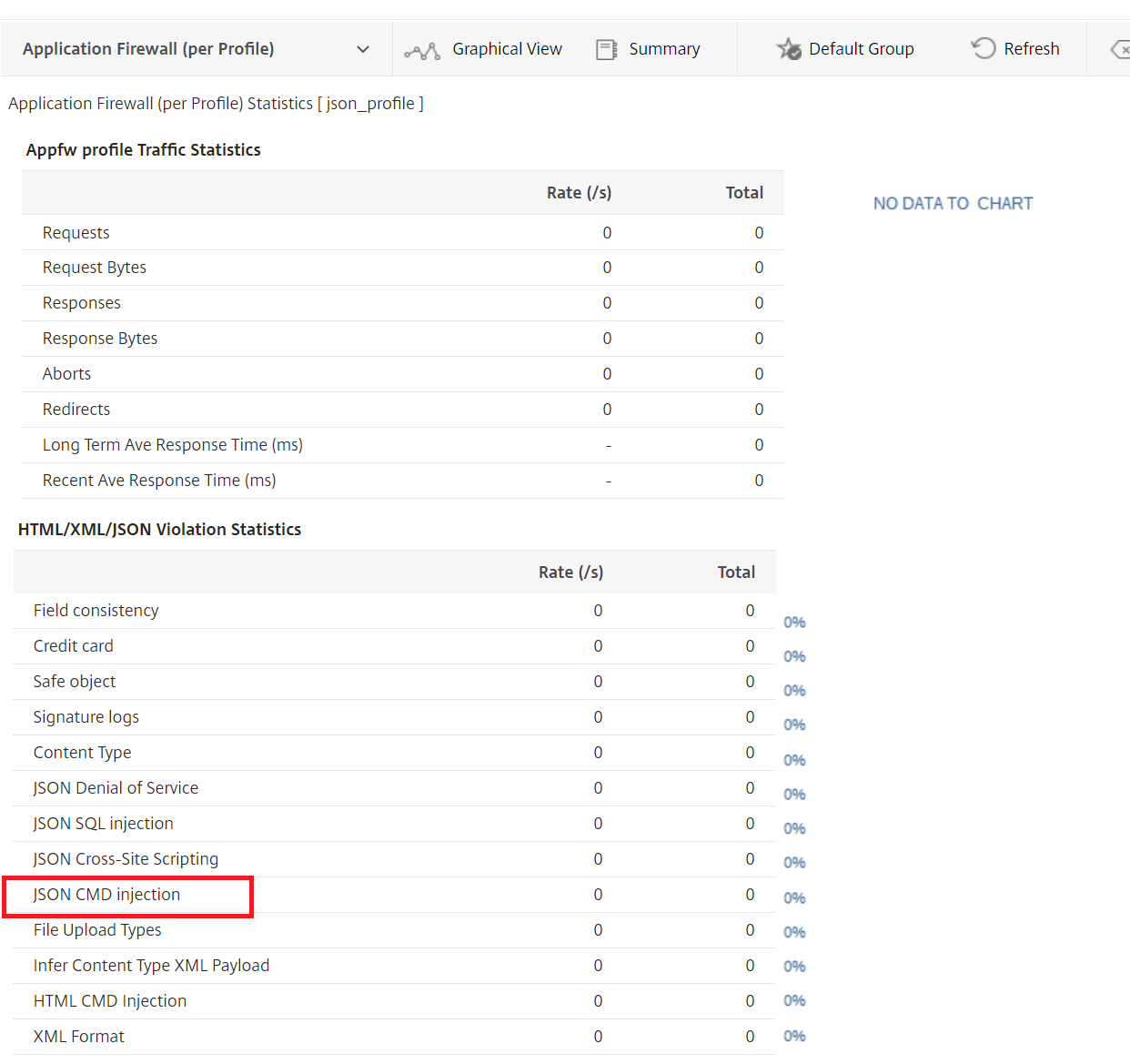The image size is (1130, 1064).
Task: Select the Safe object row label
Action: (x=75, y=682)
